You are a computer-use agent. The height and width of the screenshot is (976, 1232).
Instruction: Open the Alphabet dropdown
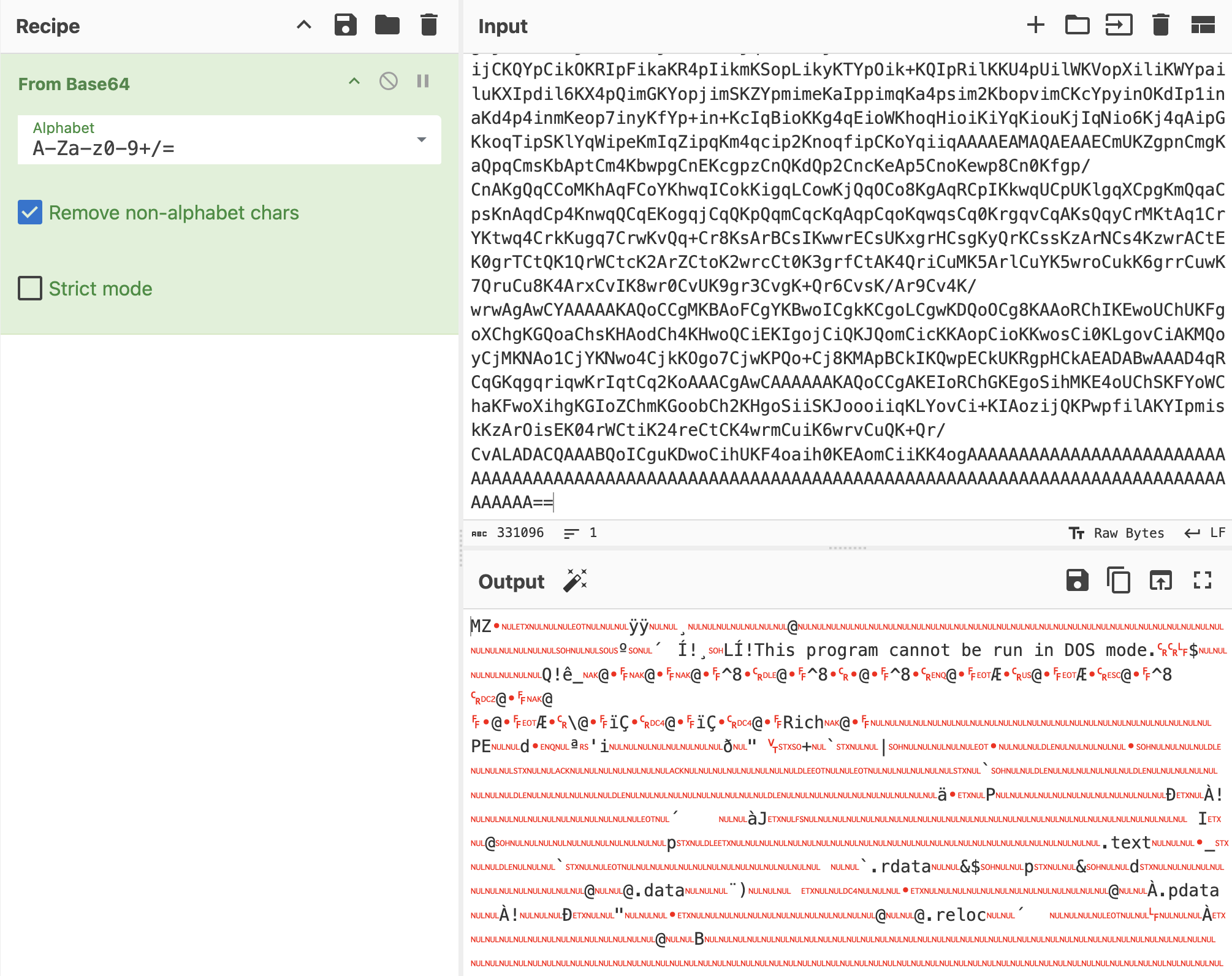click(x=421, y=140)
